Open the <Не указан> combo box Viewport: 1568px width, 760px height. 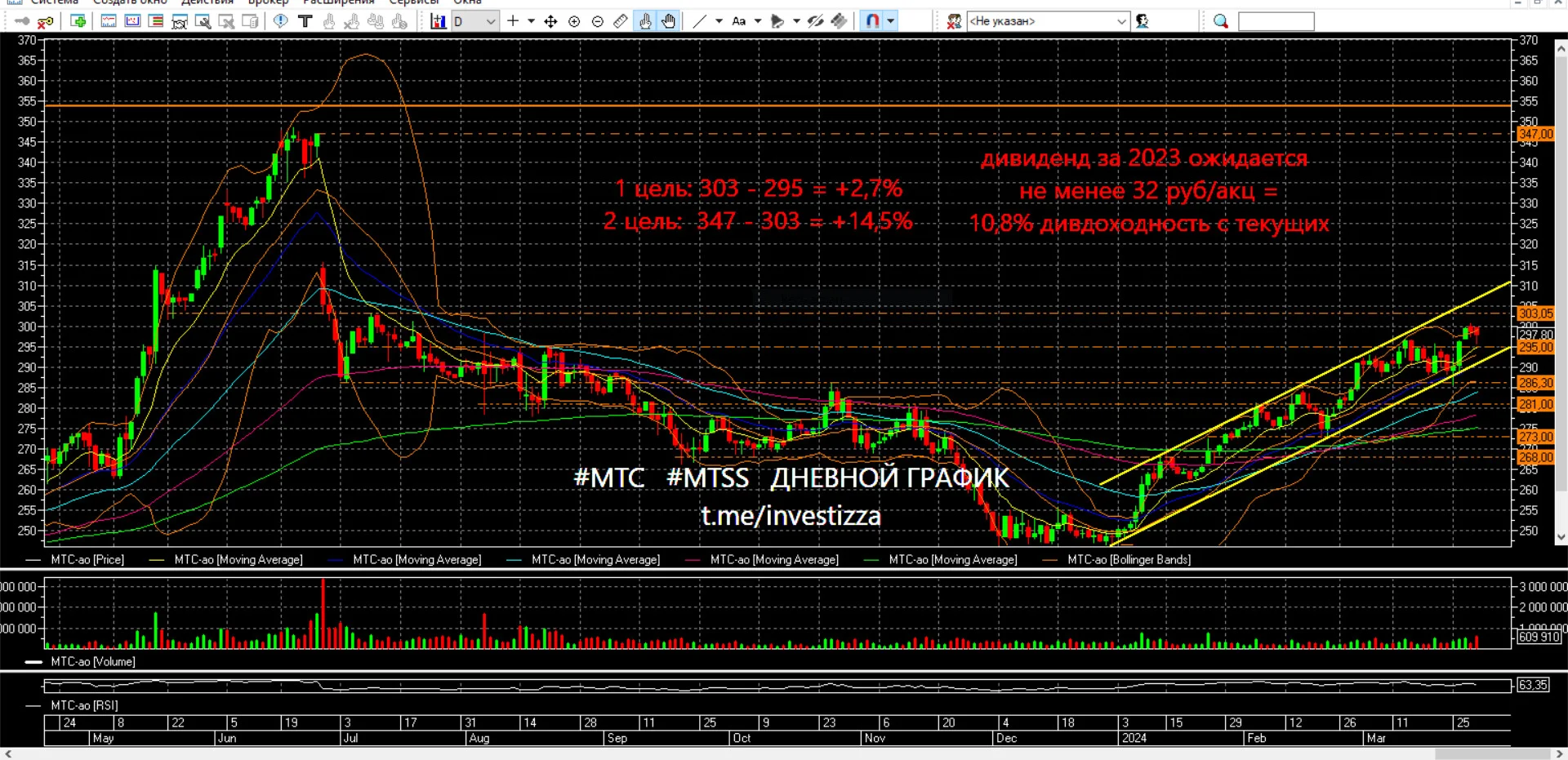(1049, 21)
